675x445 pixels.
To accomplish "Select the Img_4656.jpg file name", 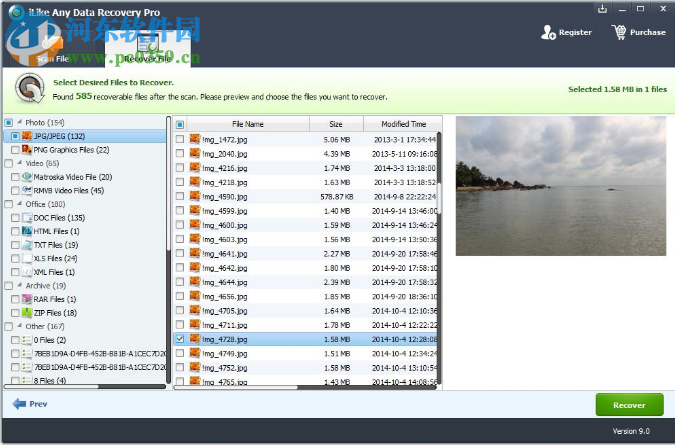I will [x=225, y=297].
